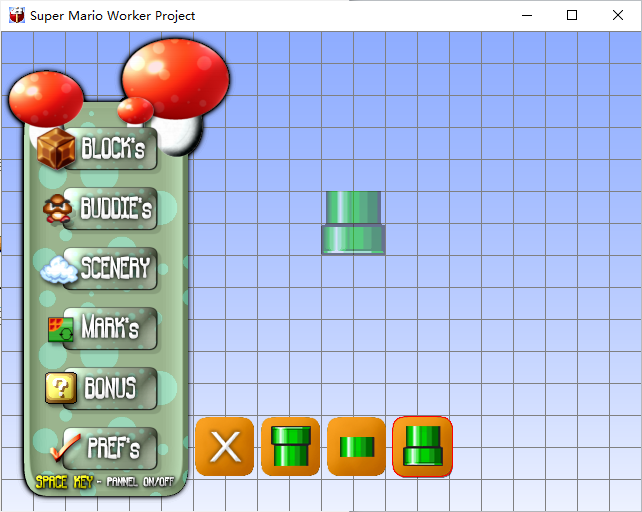Click the orange X cancel tile
Viewport: 642px width, 512px height.
225,446
